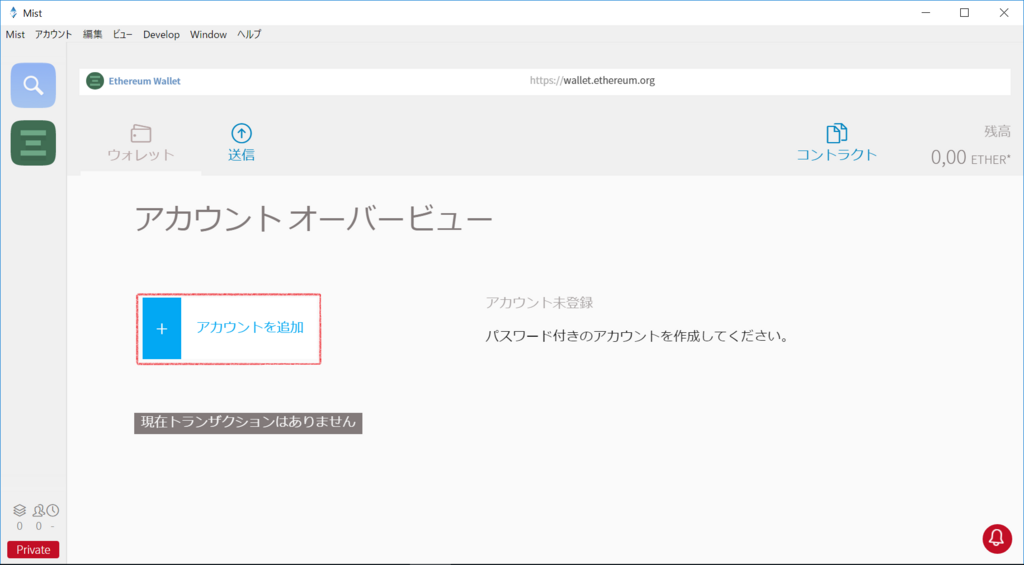Select the green Ethereum Wallet sidebar icon
1024x565 pixels.
pyautogui.click(x=33, y=143)
